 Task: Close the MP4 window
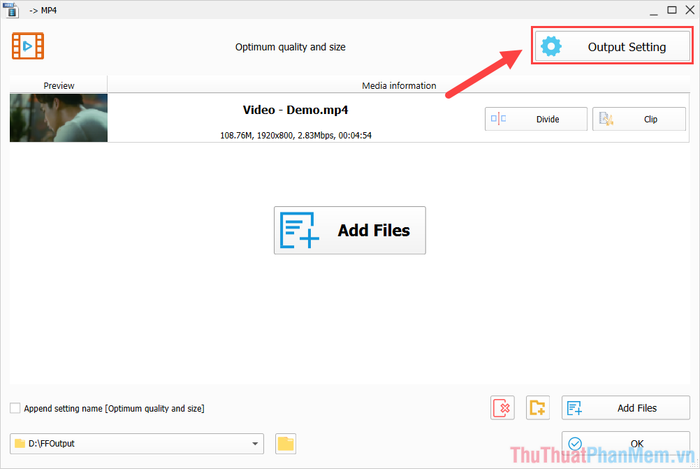pyautogui.click(x=690, y=10)
